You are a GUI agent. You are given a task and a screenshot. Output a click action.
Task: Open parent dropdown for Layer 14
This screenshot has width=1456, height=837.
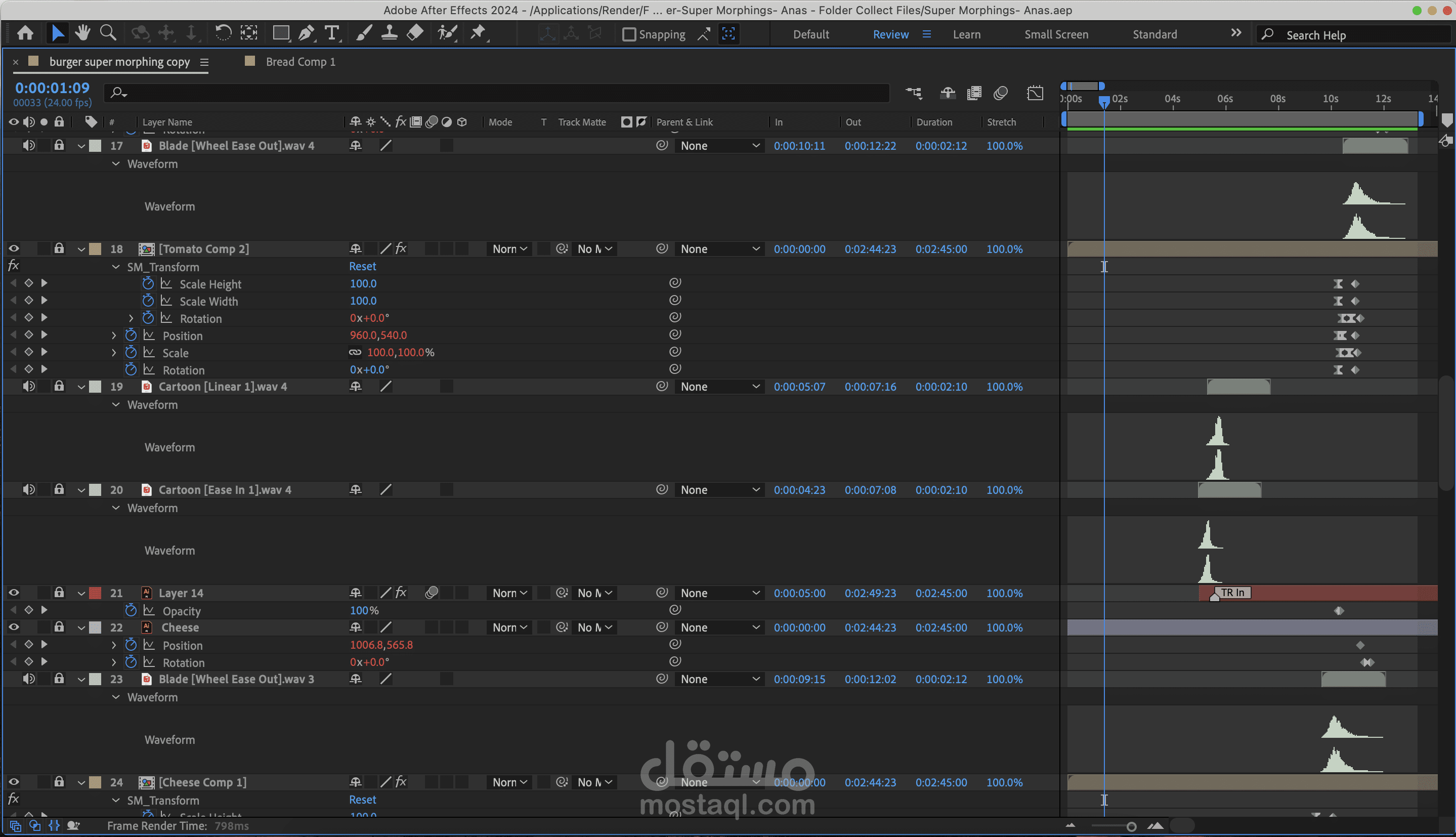tap(719, 593)
